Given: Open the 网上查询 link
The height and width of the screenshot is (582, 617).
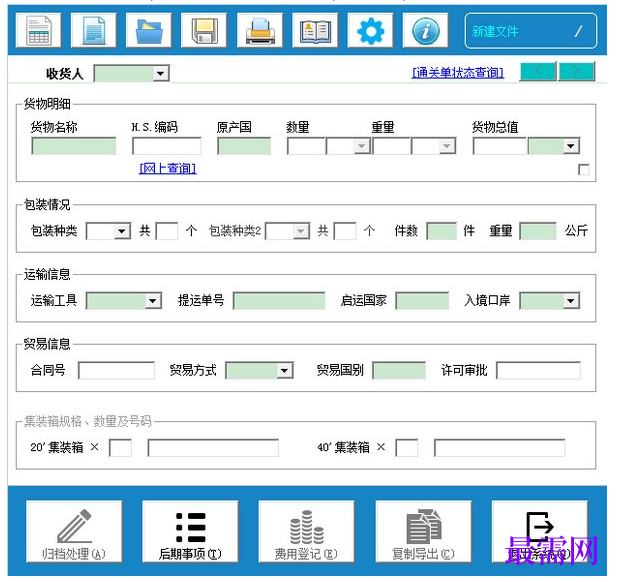Looking at the screenshot, I should (168, 169).
